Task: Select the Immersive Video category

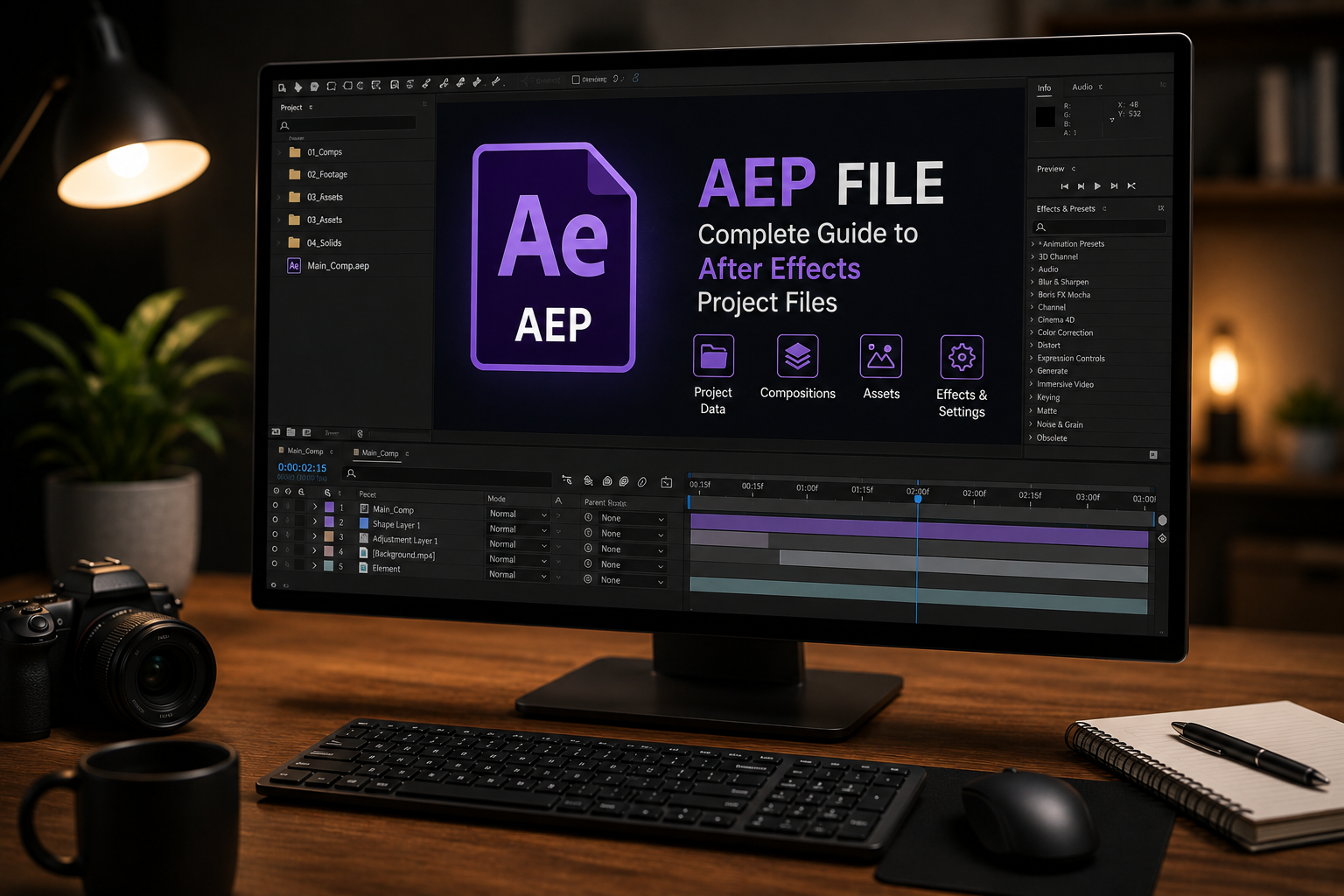Action: point(1065,384)
